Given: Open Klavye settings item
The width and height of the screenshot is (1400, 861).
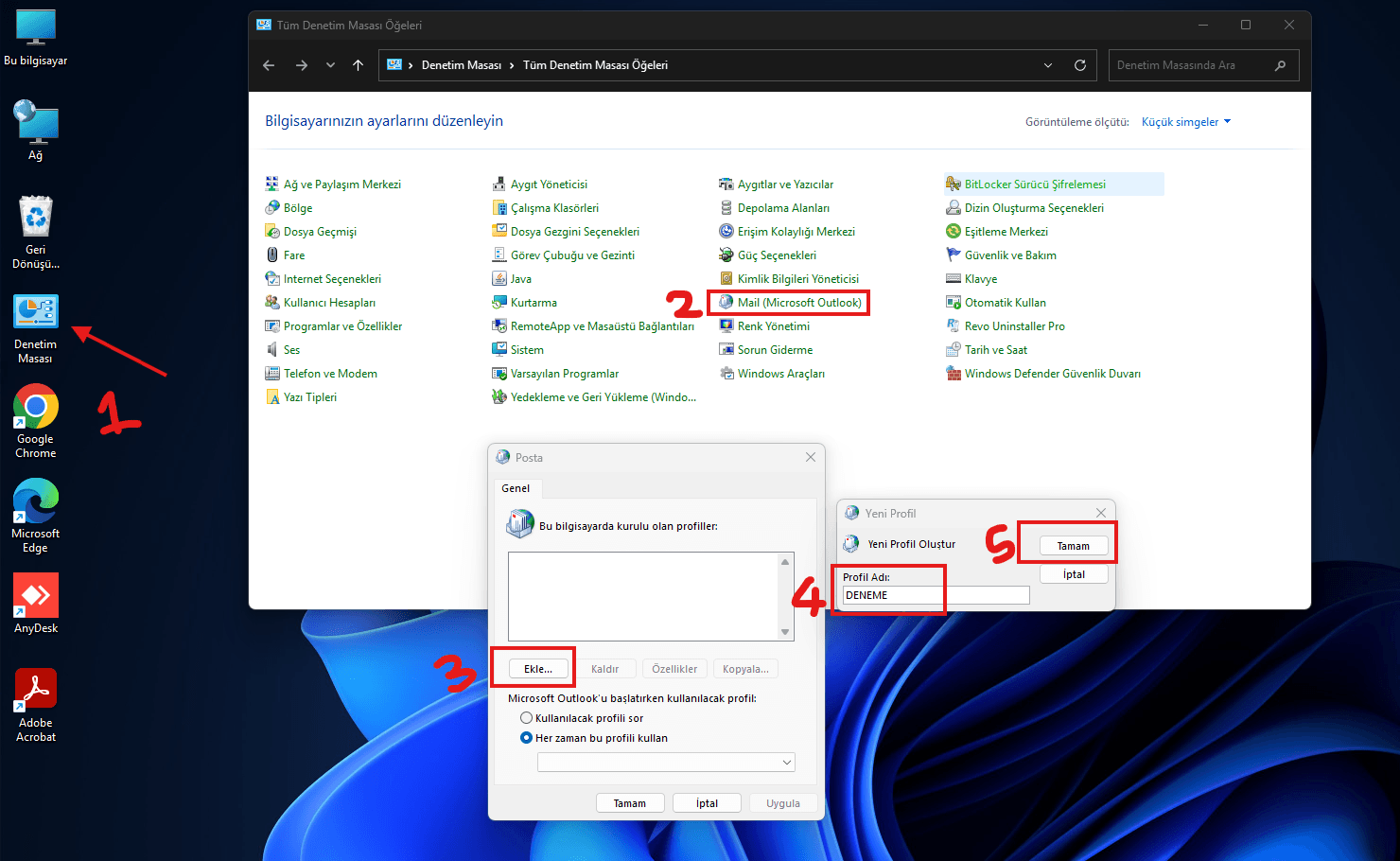Looking at the screenshot, I should click(x=971, y=279).
